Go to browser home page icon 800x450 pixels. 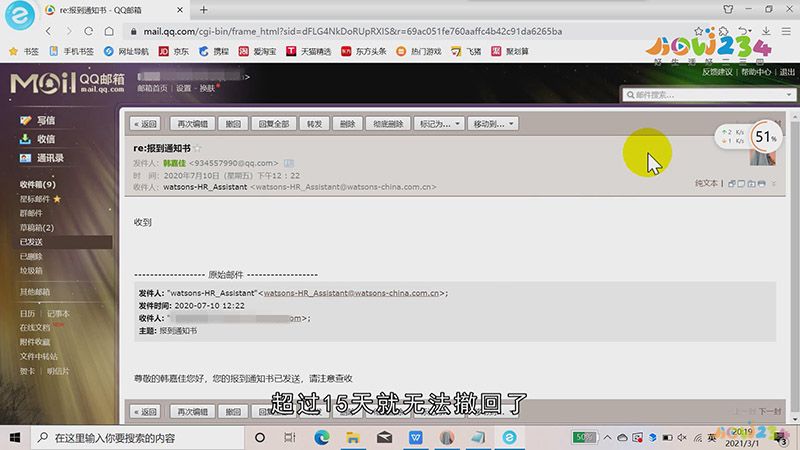point(109,31)
